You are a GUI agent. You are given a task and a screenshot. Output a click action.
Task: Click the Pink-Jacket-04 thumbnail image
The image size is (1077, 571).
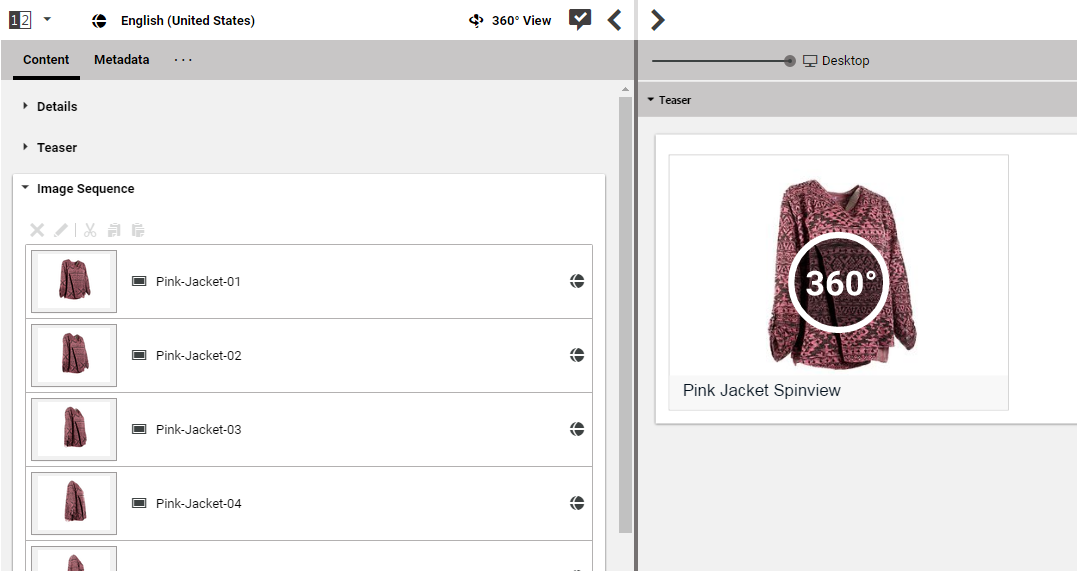tap(74, 503)
